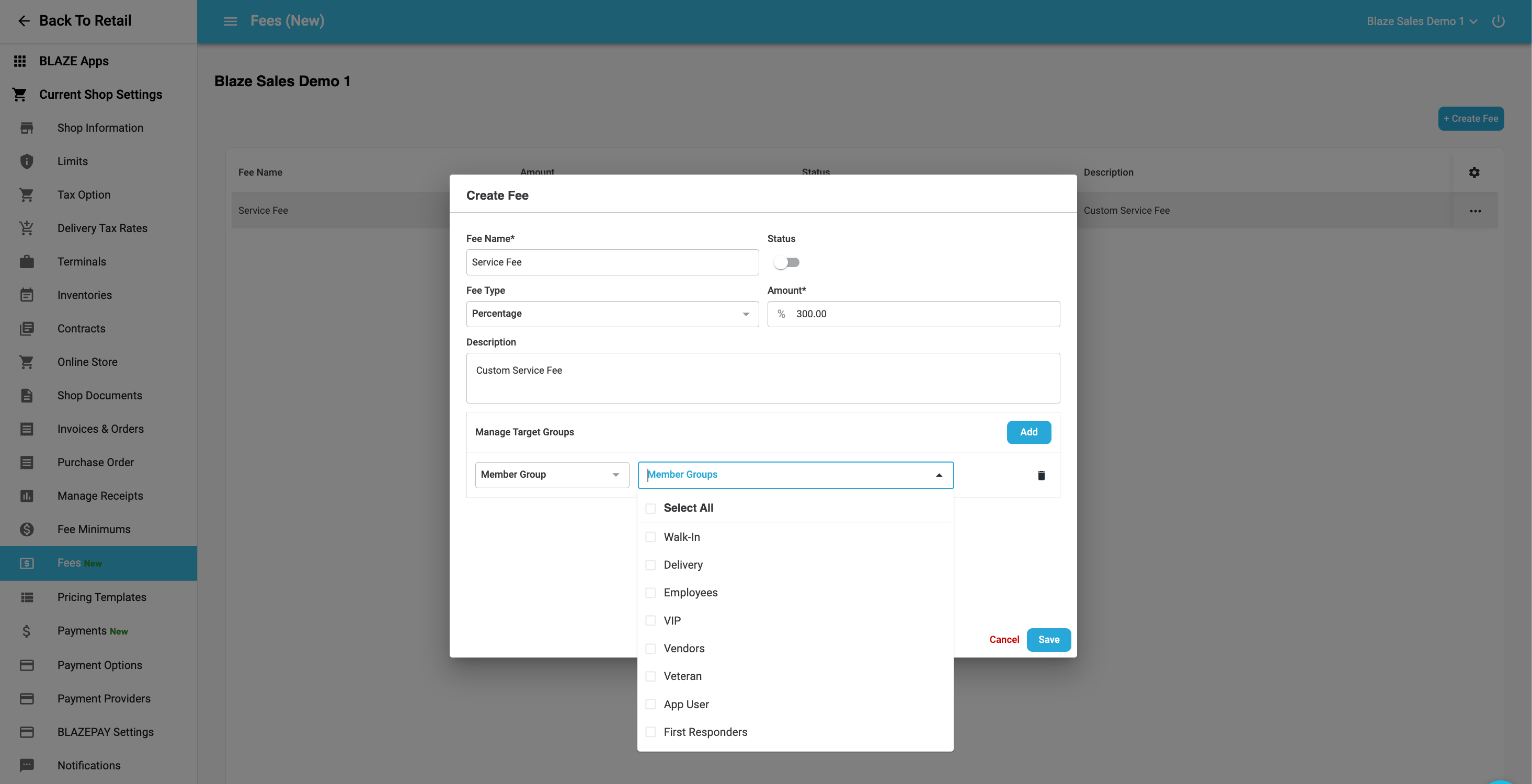Check the Walk-In member group
Viewport: 1532px width, 784px height.
pos(650,537)
